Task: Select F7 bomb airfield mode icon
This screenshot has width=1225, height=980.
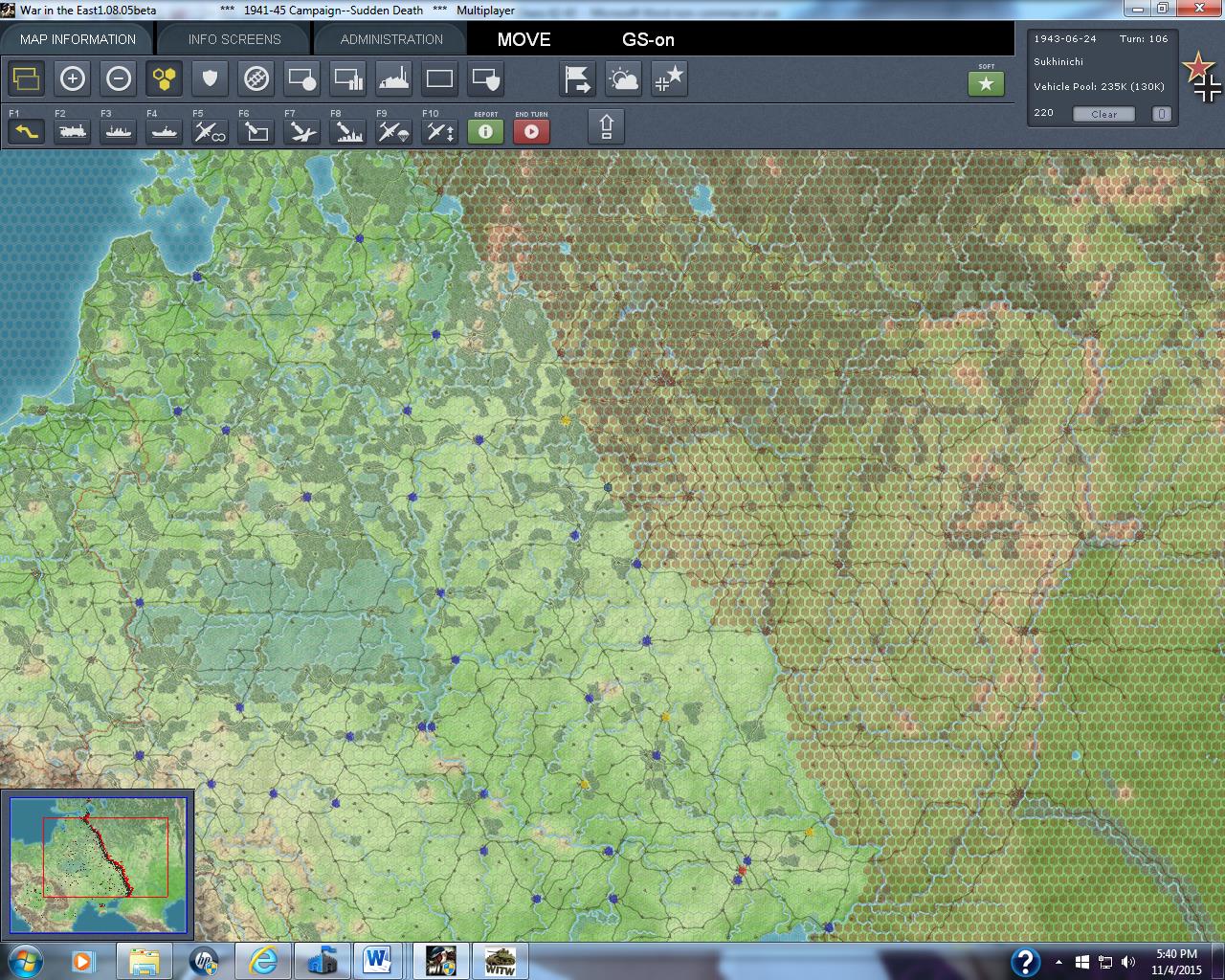Action: tap(302, 130)
